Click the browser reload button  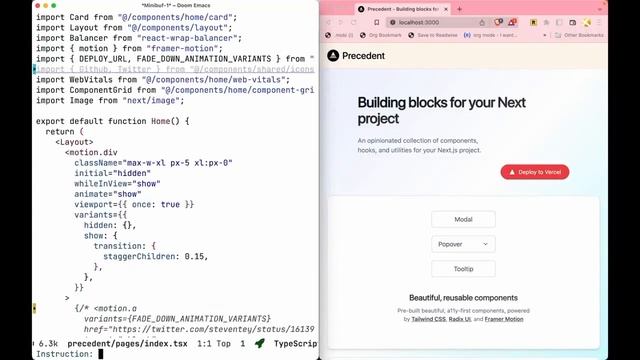point(353,22)
